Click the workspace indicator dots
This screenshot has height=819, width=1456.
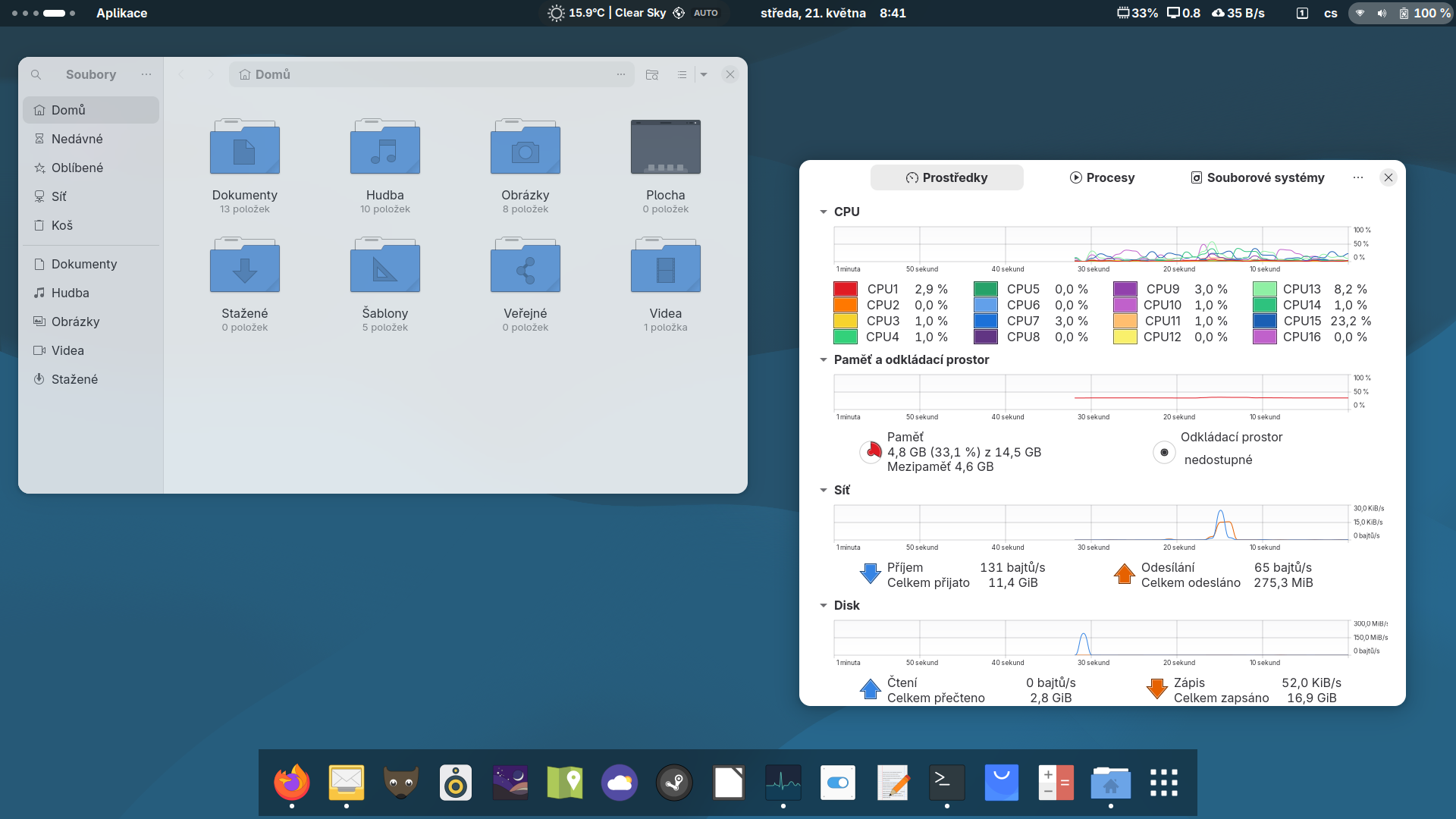pos(43,13)
